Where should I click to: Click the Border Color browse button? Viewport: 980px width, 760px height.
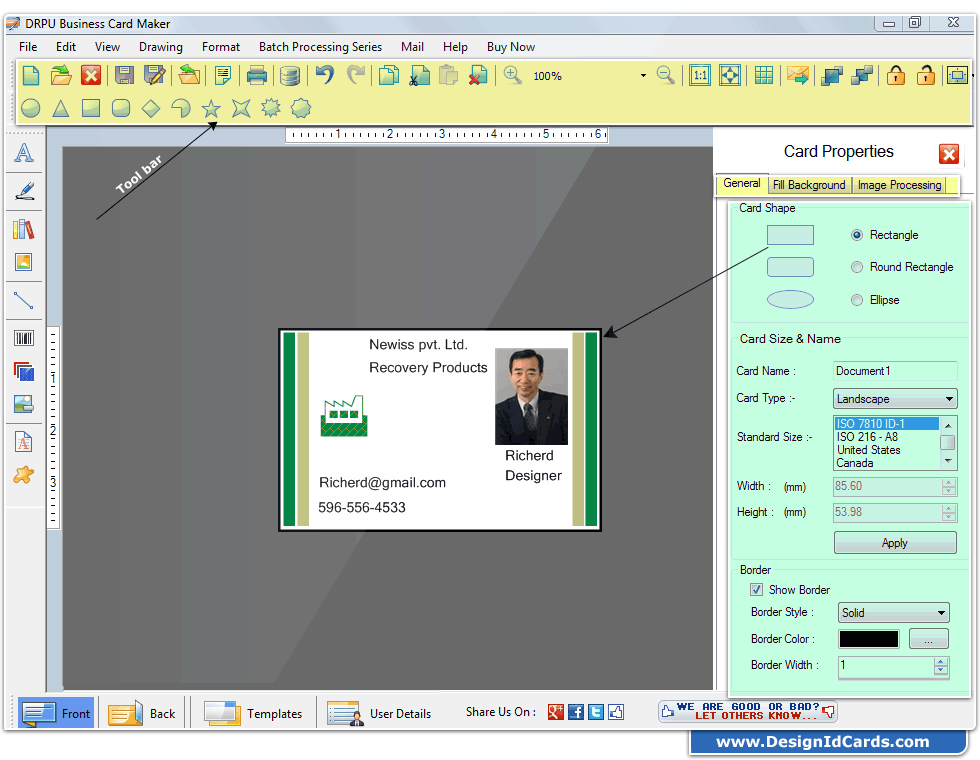pos(929,639)
